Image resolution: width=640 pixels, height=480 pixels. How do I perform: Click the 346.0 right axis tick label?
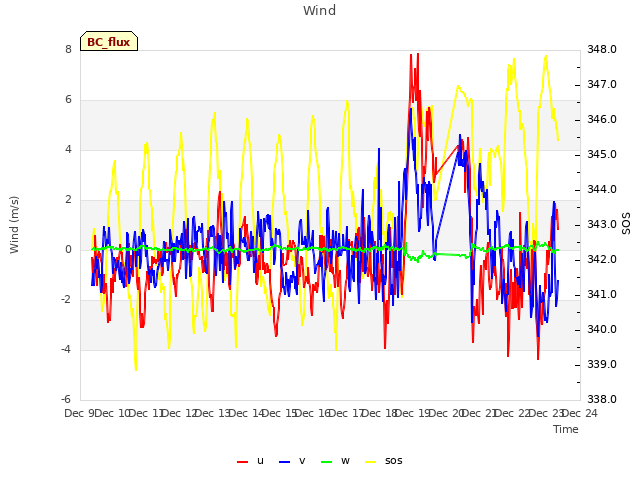tap(602, 120)
